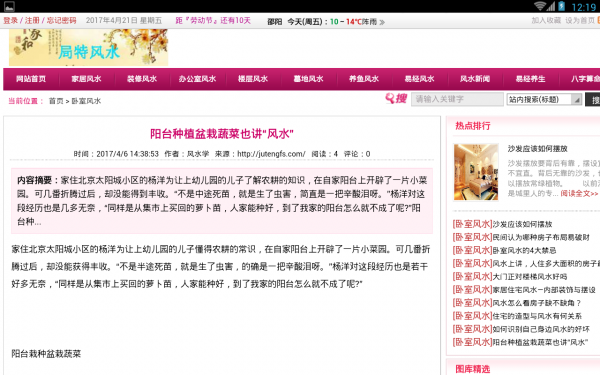Click 卧室风水 in the breadcrumb
600x375 pixels.
(86, 101)
